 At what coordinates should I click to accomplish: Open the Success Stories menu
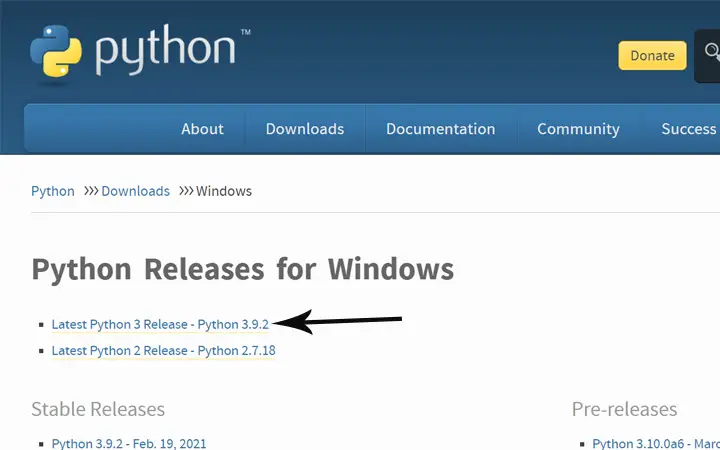tap(689, 129)
